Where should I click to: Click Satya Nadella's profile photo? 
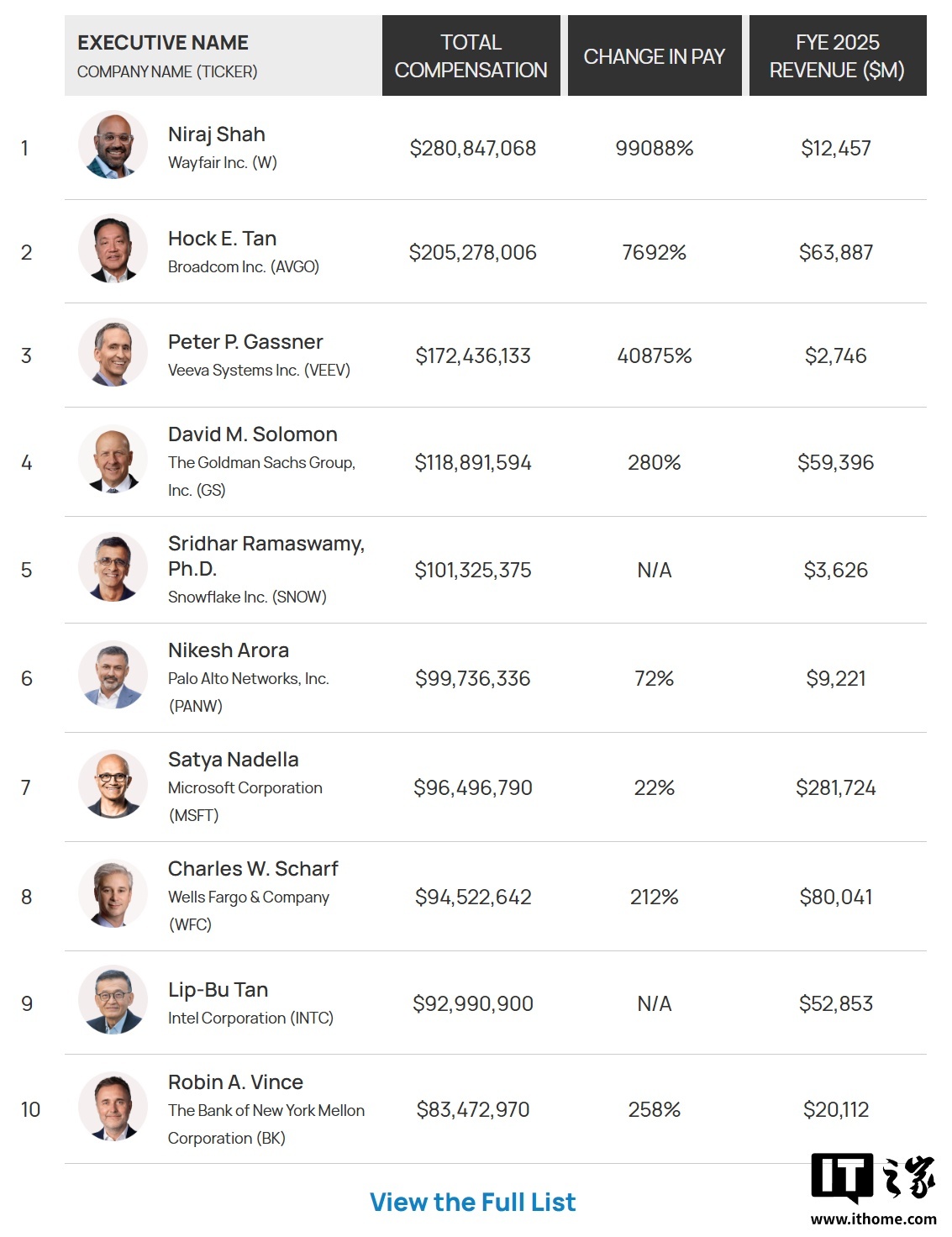(x=113, y=784)
